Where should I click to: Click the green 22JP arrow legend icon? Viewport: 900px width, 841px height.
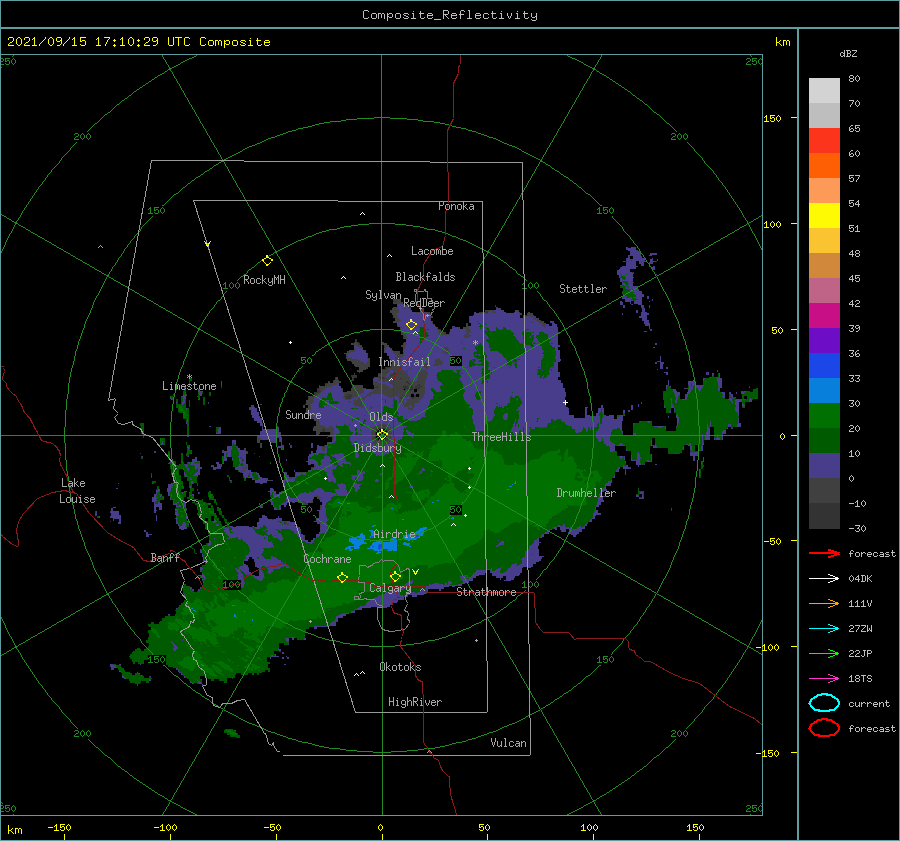tap(824, 653)
